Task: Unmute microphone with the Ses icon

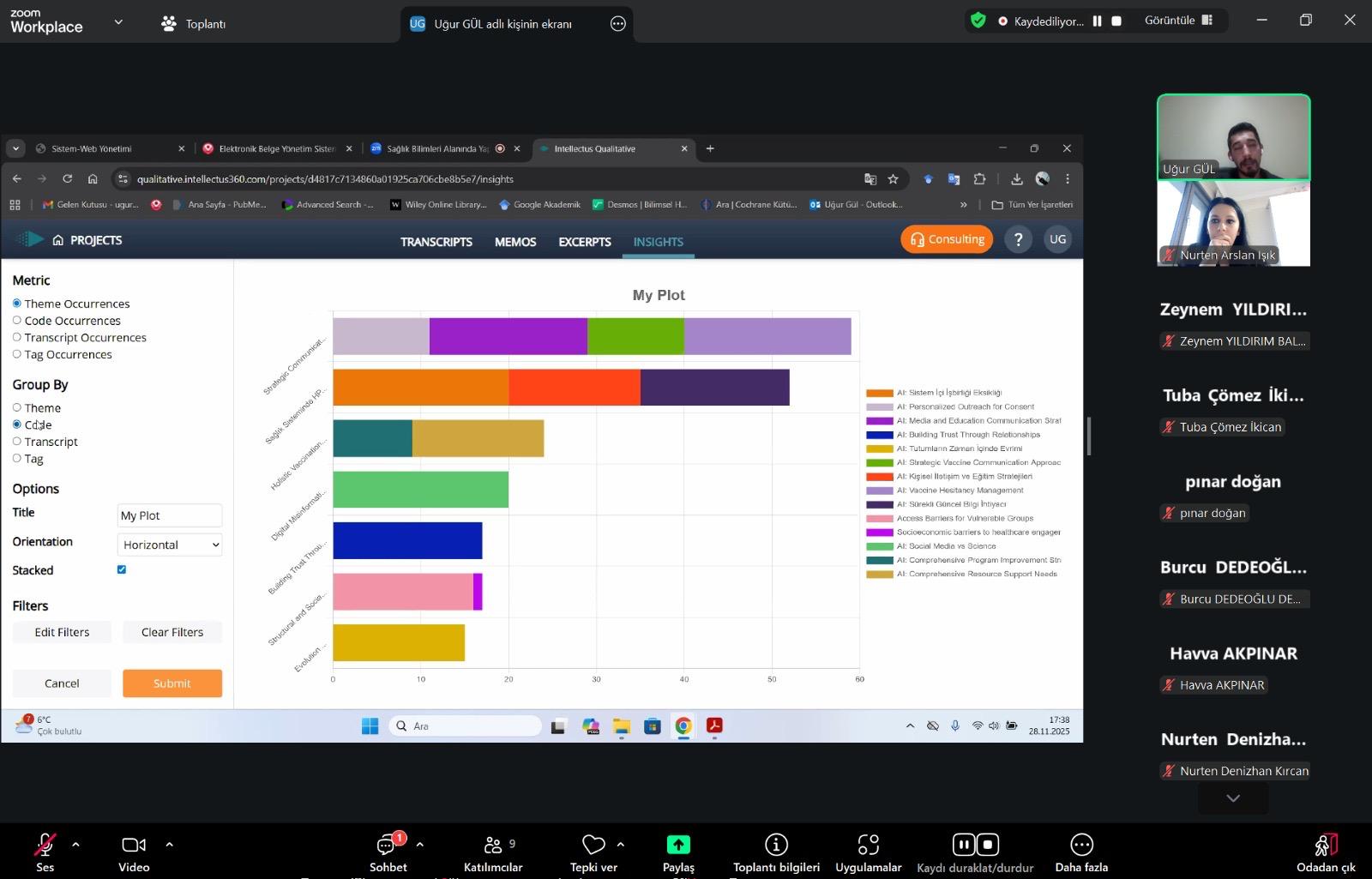Action: coord(45,846)
